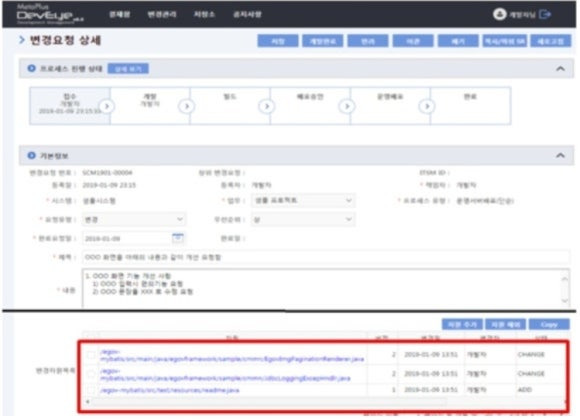
Task: Open the 업무 dropdown showing 샘플 프로젝트
Action: 303,200
